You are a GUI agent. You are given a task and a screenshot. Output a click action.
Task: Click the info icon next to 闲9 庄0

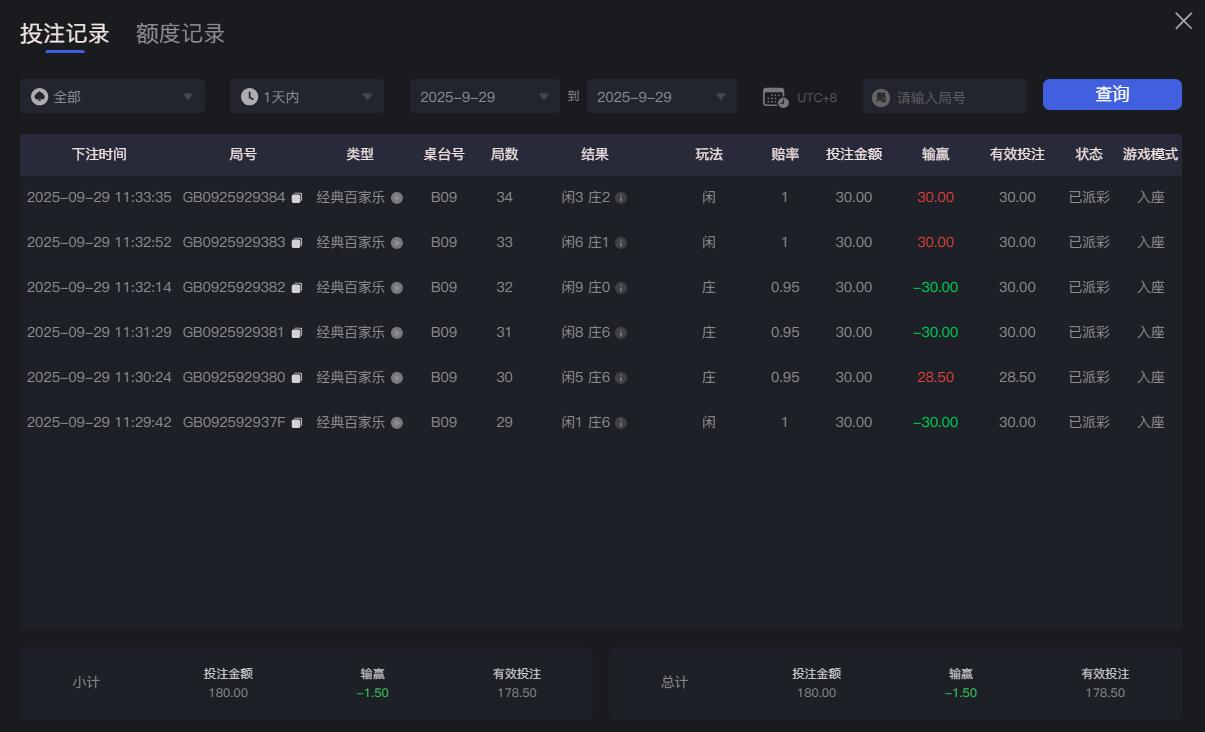coord(623,287)
